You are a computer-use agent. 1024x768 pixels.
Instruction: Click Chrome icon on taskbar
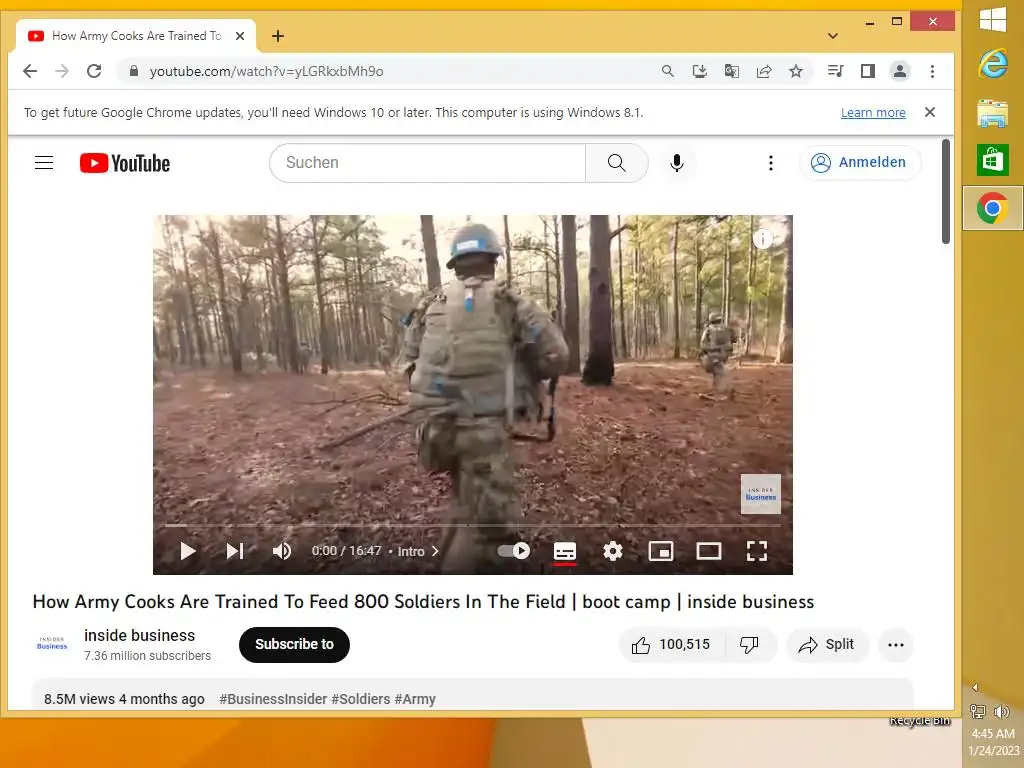pyautogui.click(x=993, y=208)
